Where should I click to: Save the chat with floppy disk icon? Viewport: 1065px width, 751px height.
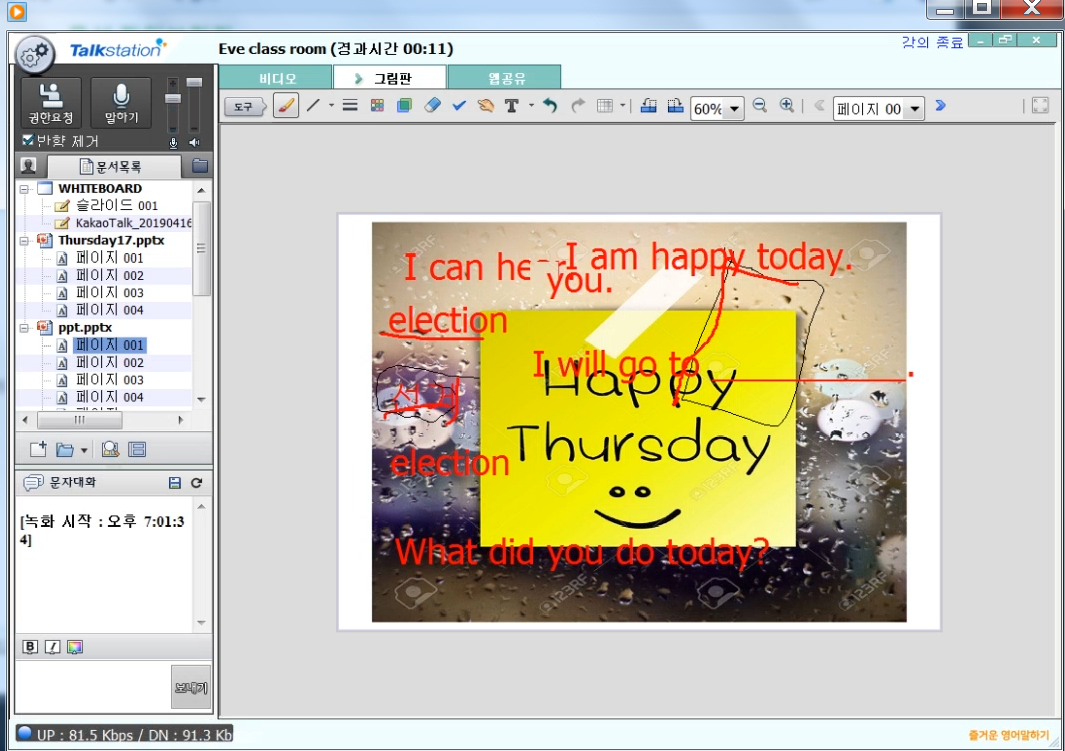click(175, 483)
